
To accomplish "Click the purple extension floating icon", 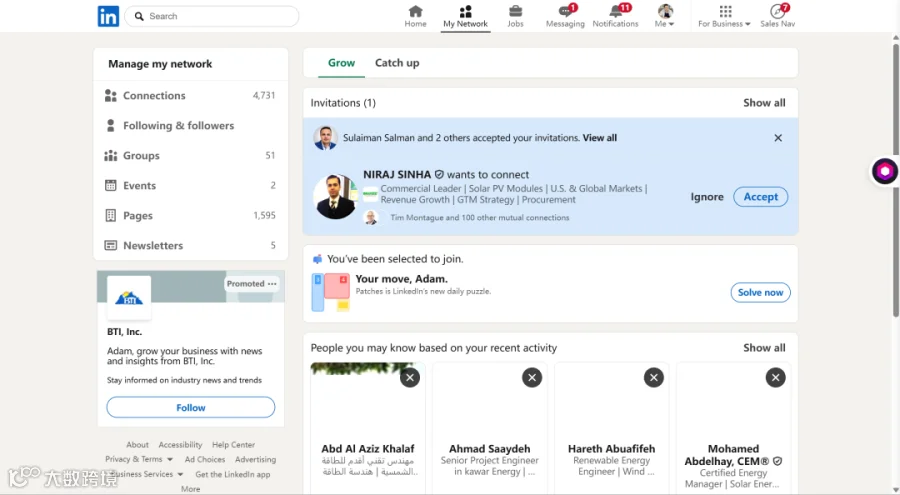I will (x=885, y=171).
